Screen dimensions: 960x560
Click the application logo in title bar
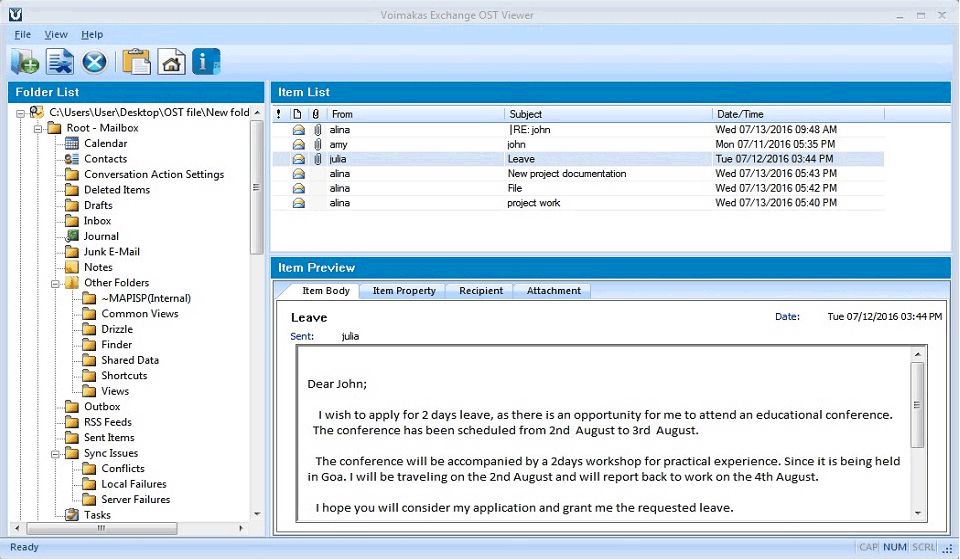15,15
